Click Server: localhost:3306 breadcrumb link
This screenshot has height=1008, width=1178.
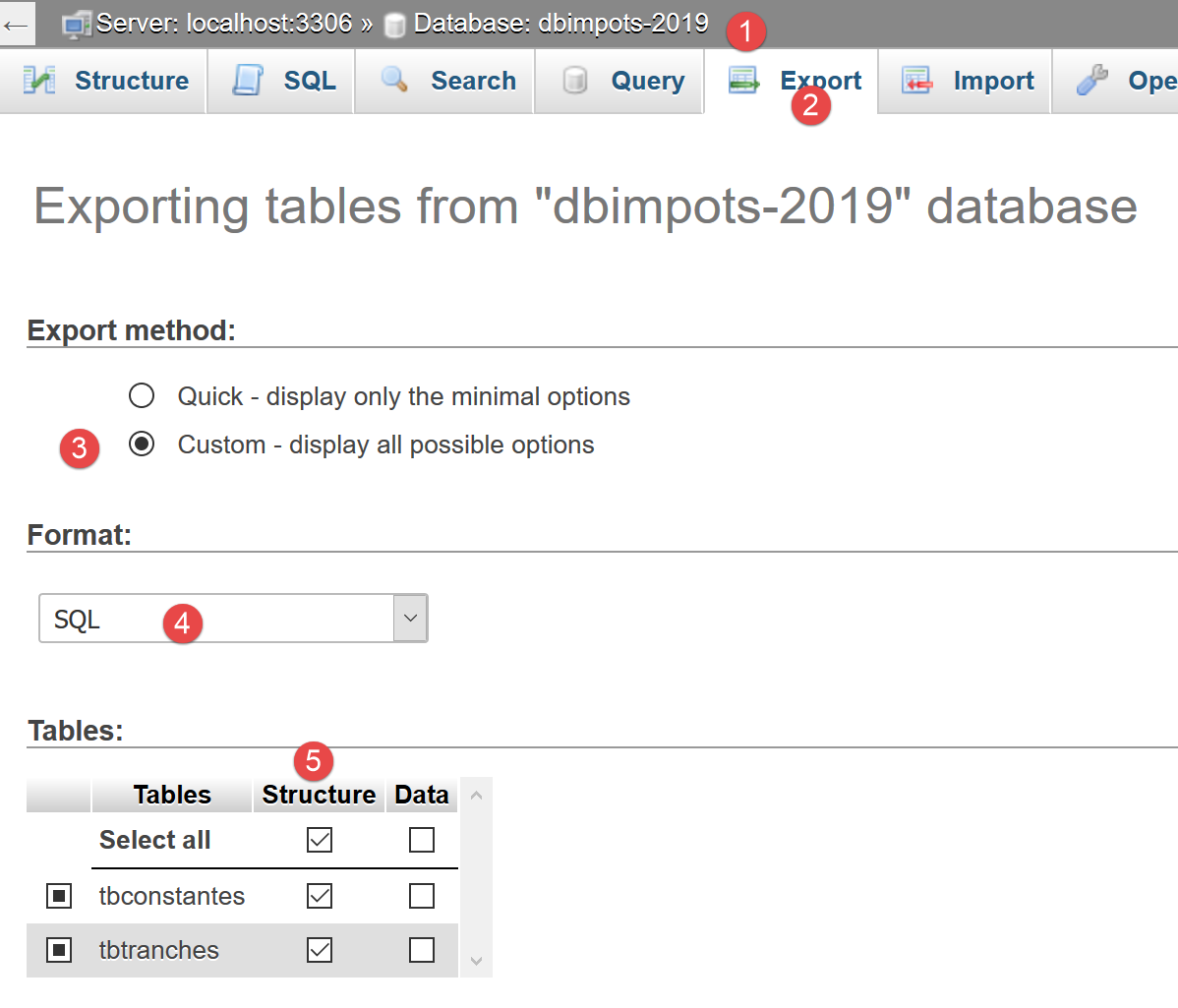click(223, 24)
